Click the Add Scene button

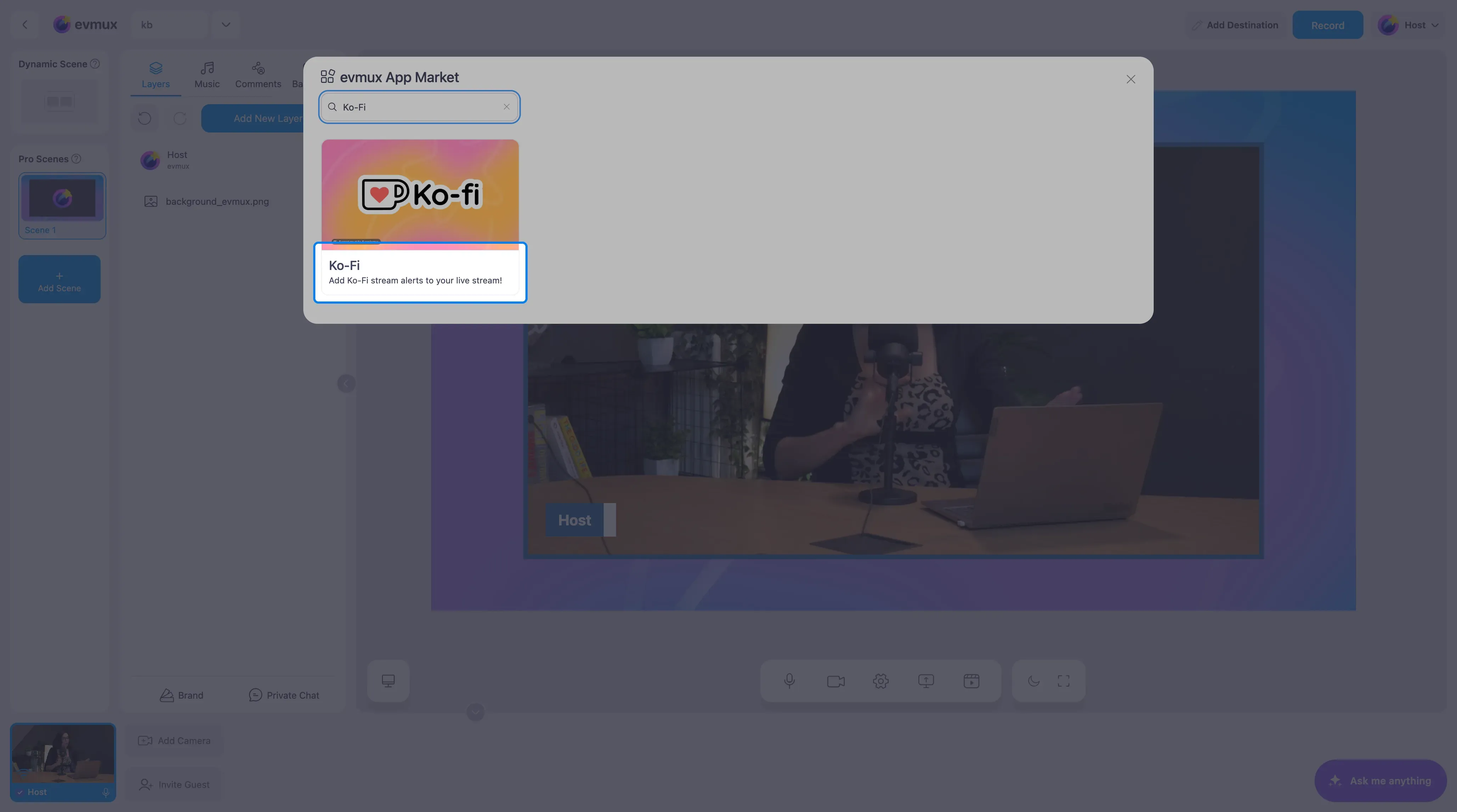(x=60, y=279)
